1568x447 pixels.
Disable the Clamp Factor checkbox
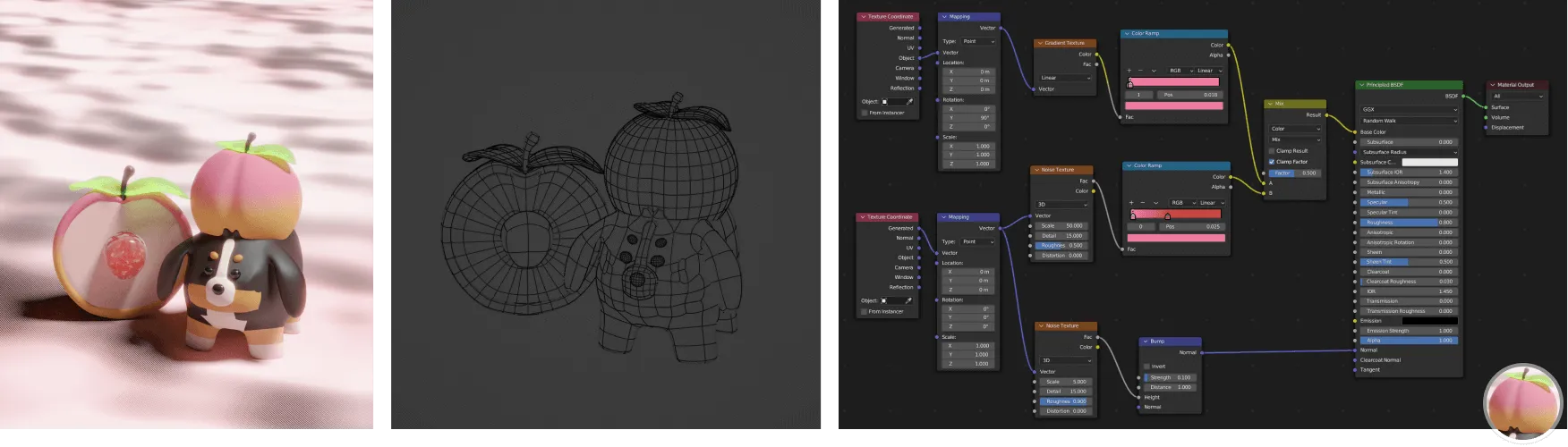[x=1272, y=162]
